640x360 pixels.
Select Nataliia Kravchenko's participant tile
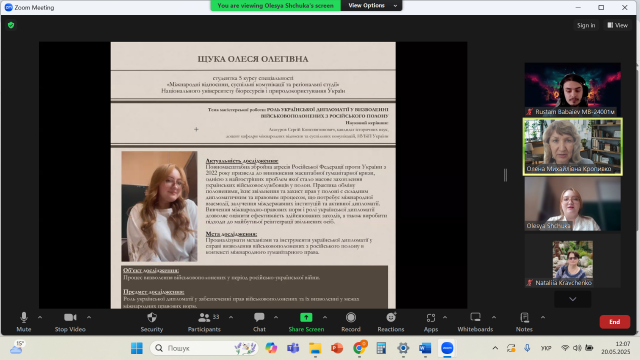(573, 261)
